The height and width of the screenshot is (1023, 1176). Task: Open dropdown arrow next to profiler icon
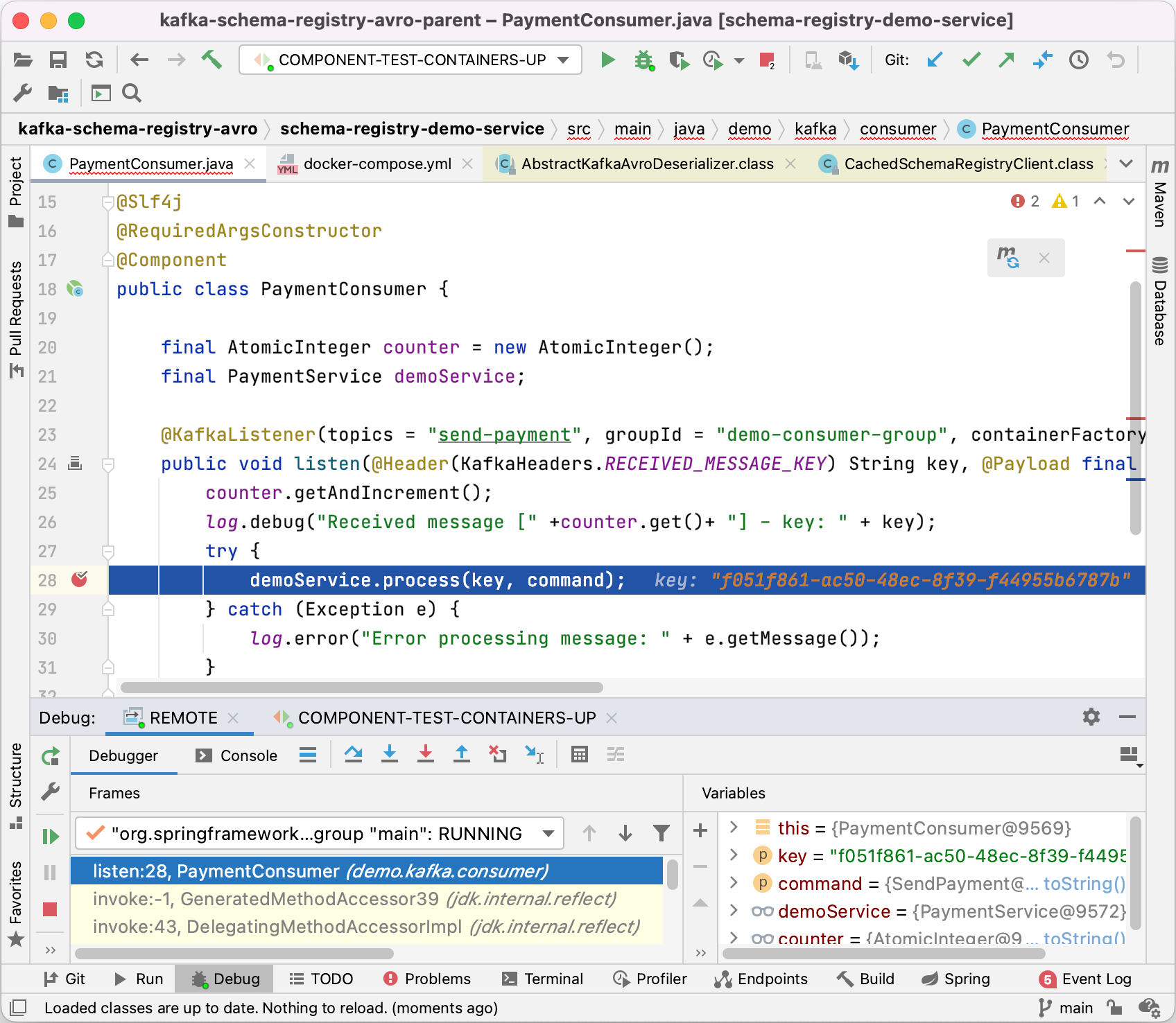739,61
